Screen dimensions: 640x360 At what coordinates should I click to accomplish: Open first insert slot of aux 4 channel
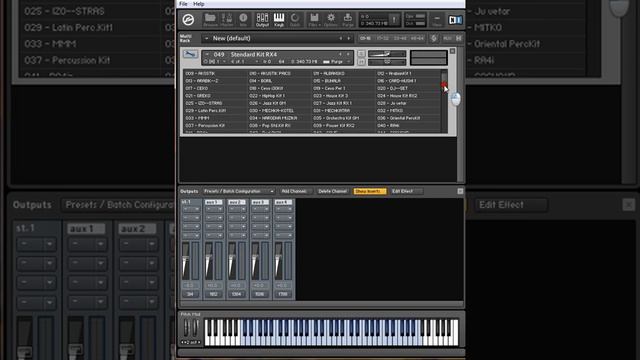[283, 209]
